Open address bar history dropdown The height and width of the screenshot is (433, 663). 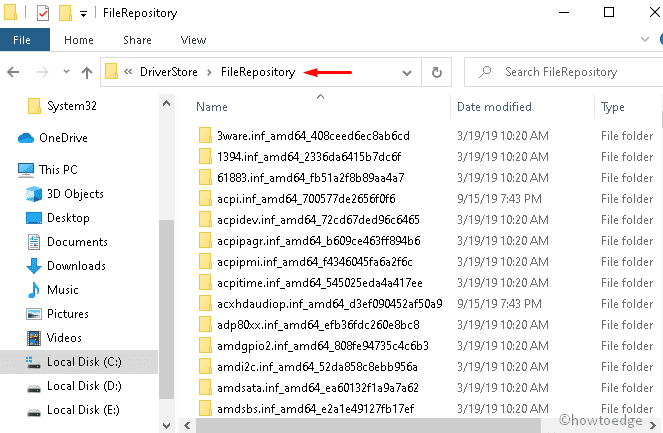405,72
